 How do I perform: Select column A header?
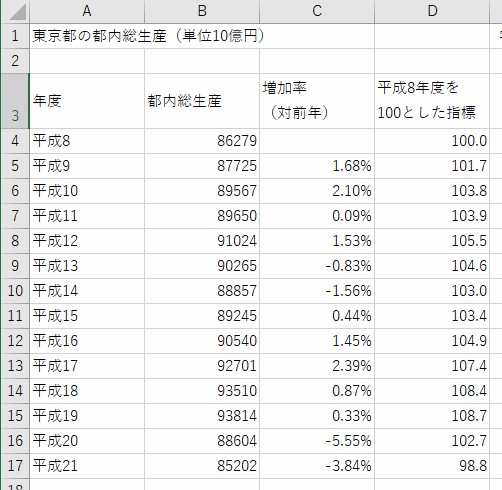pyautogui.click(x=87, y=11)
